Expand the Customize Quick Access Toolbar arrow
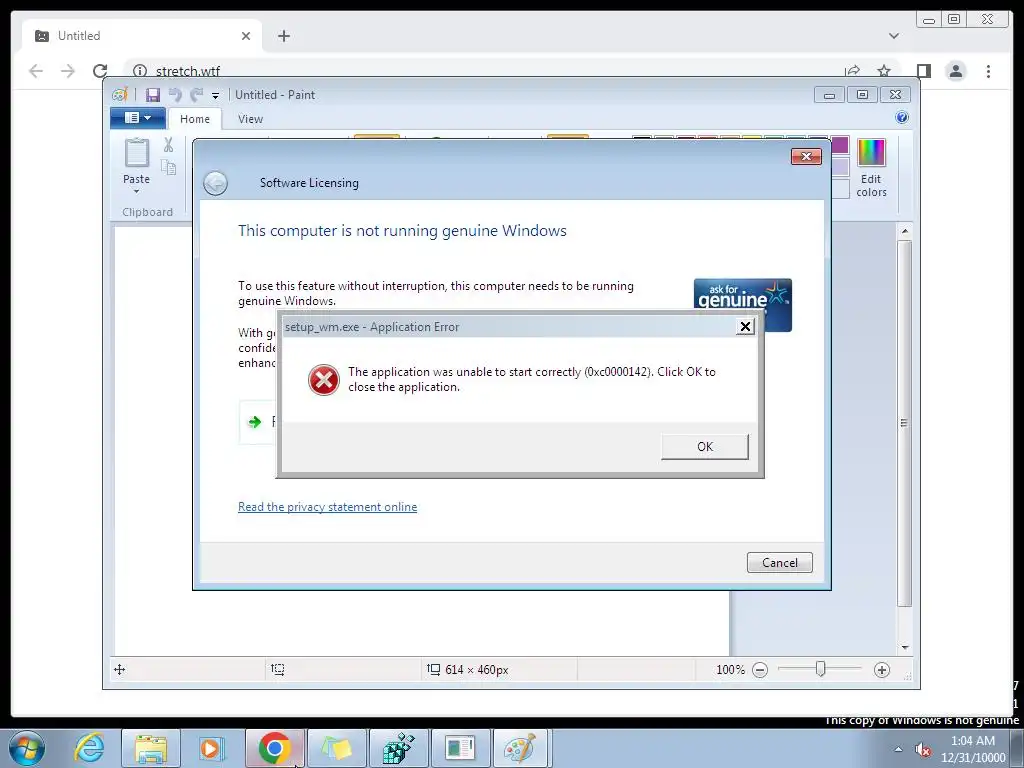The height and width of the screenshot is (768, 1024). pyautogui.click(x=216, y=96)
